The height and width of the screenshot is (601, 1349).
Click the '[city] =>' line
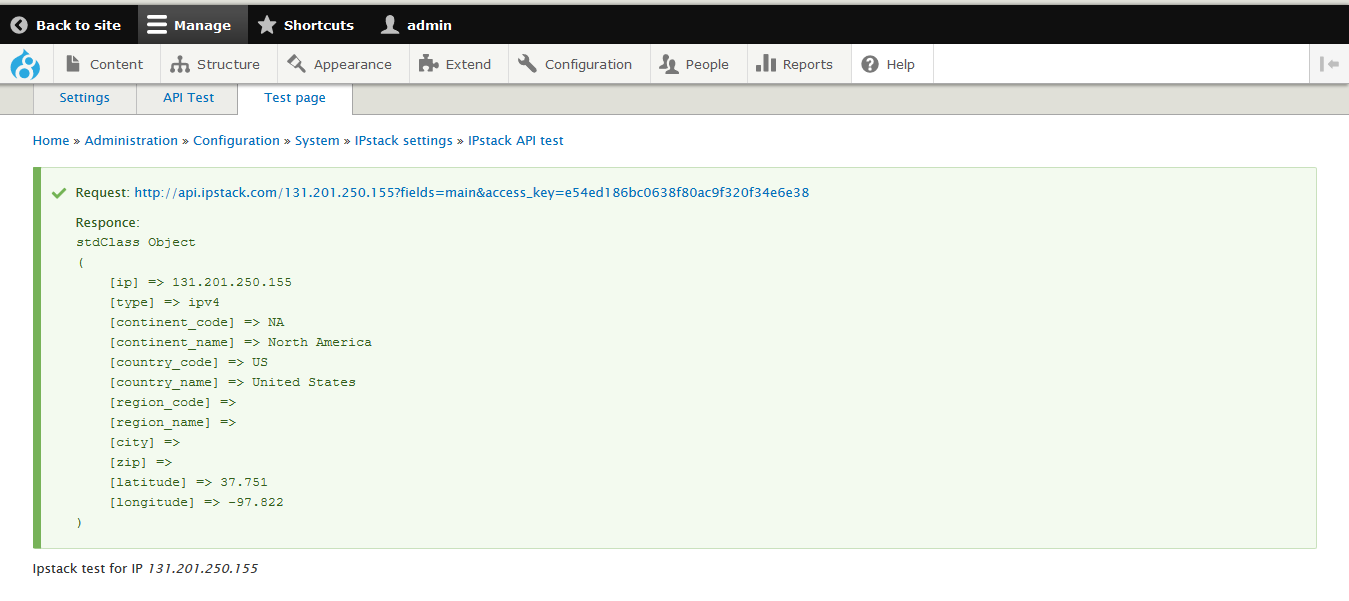[145, 442]
